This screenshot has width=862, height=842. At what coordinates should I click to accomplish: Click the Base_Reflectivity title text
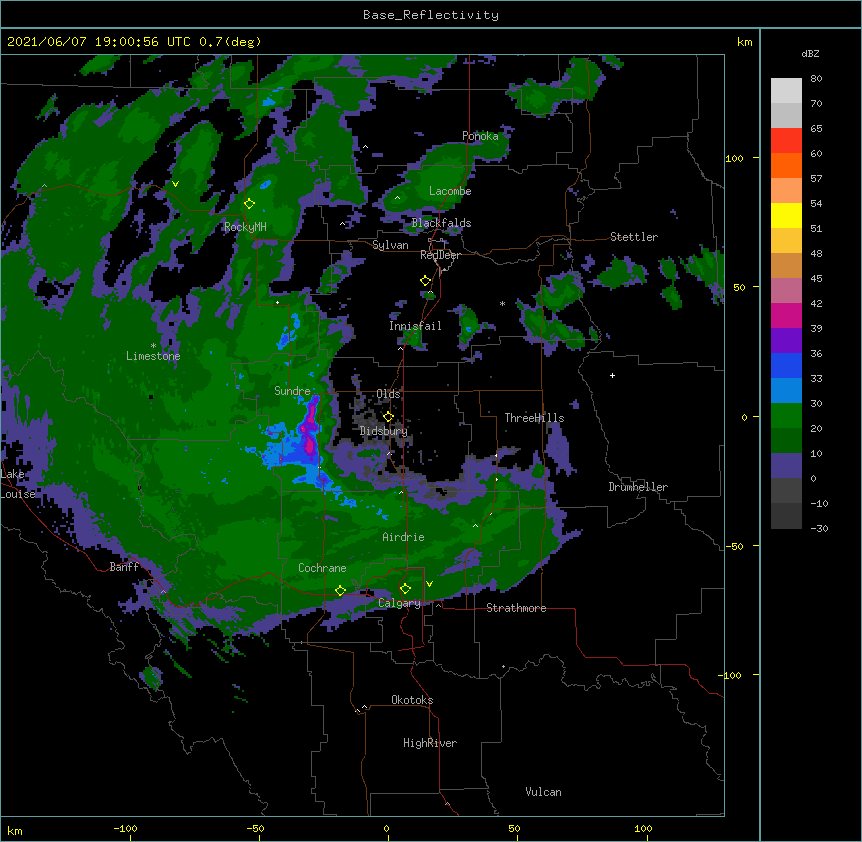pyautogui.click(x=431, y=15)
